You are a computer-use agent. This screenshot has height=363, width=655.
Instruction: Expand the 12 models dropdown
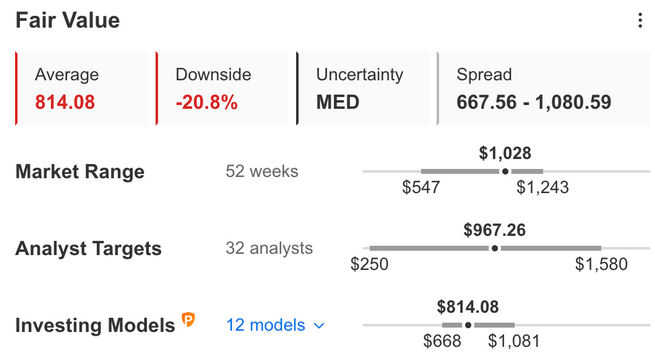(x=275, y=325)
